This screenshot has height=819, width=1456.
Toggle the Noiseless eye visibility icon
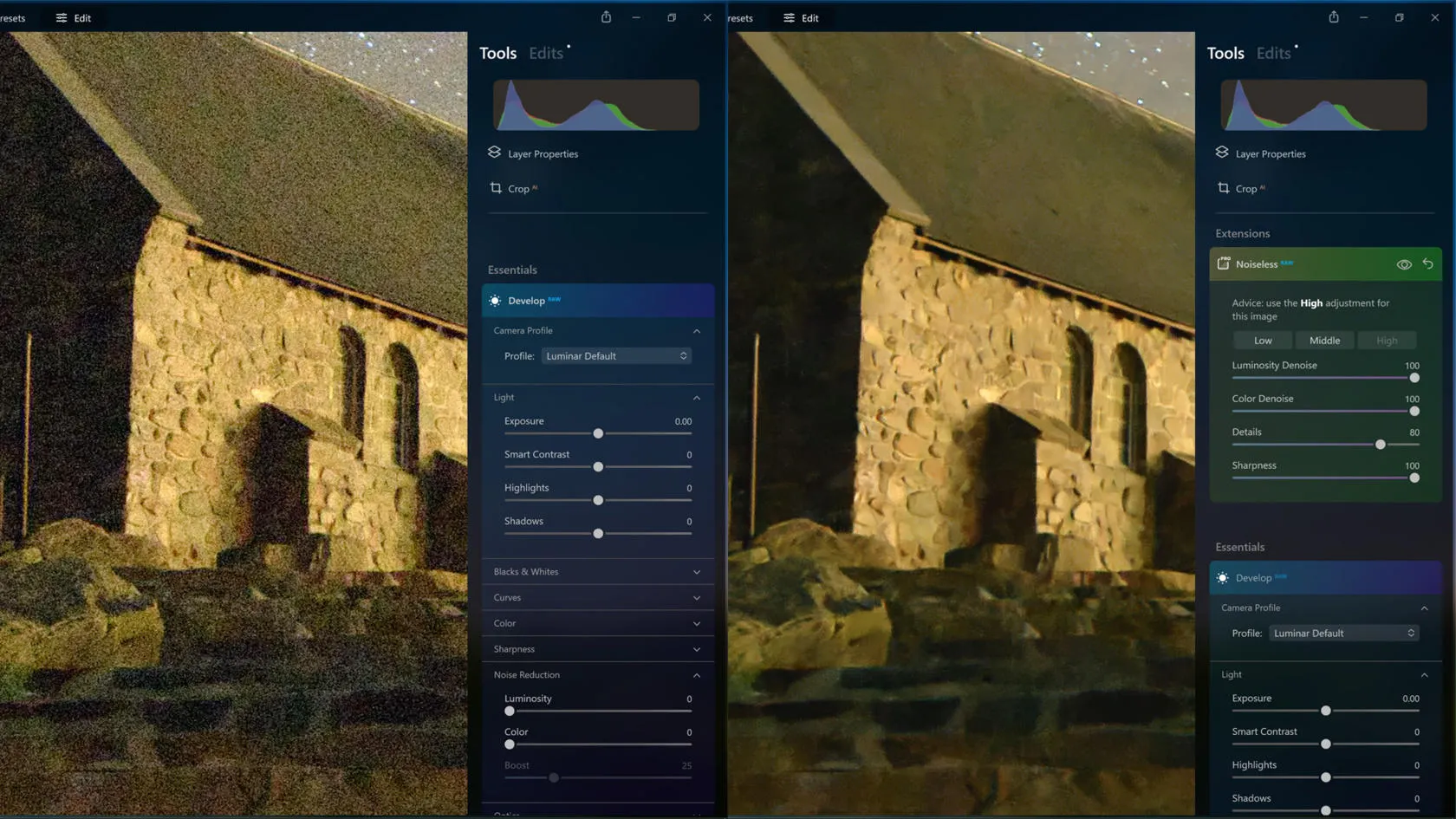click(1403, 264)
